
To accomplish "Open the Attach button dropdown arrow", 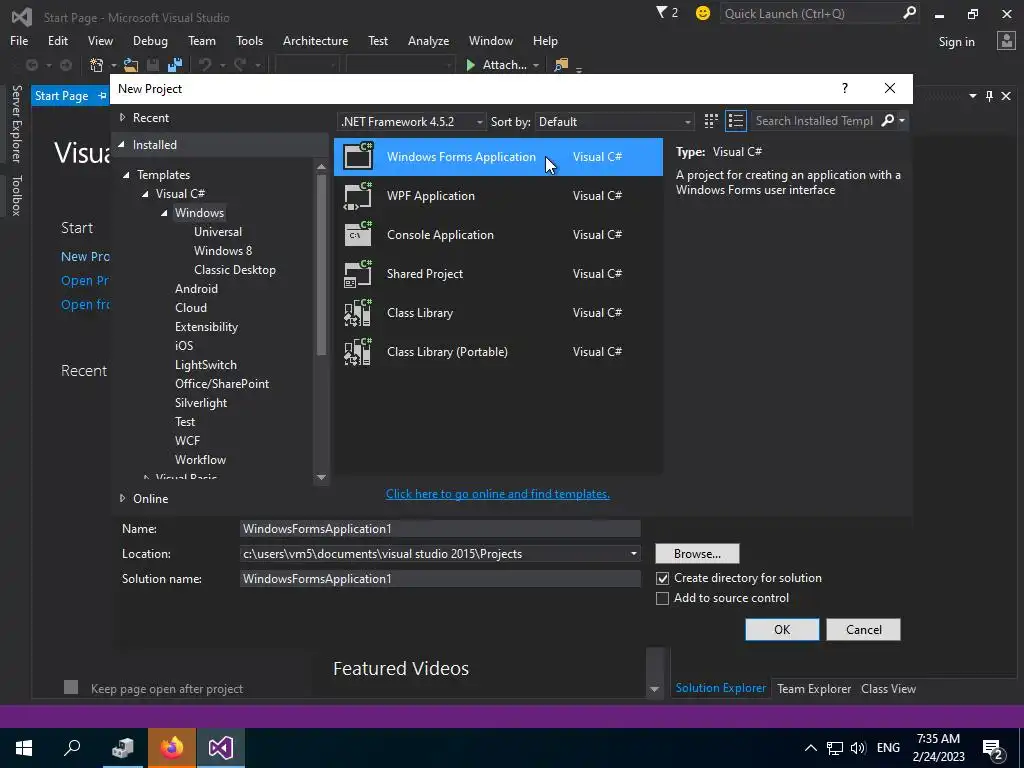I will pos(536,65).
